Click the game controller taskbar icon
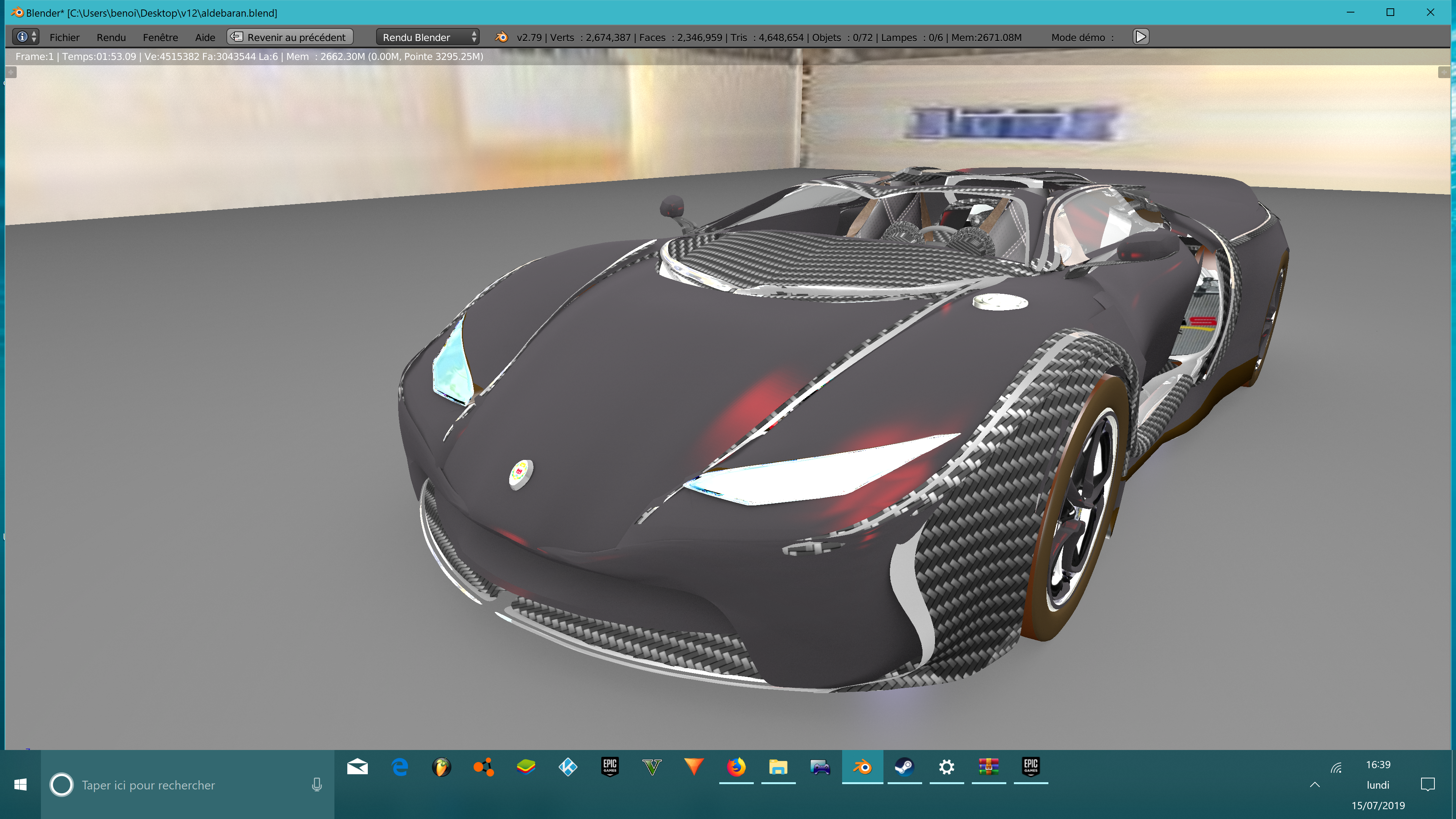This screenshot has width=1456, height=819. coord(820,767)
